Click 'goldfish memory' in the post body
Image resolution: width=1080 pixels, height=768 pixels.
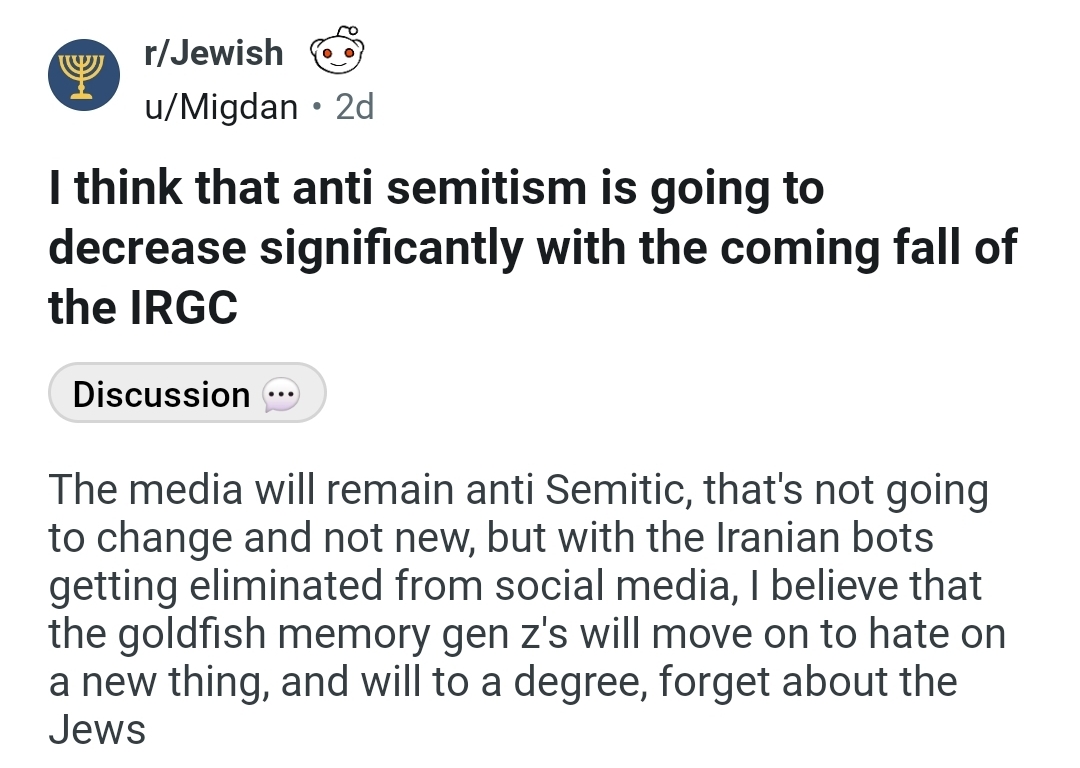pyautogui.click(x=273, y=635)
